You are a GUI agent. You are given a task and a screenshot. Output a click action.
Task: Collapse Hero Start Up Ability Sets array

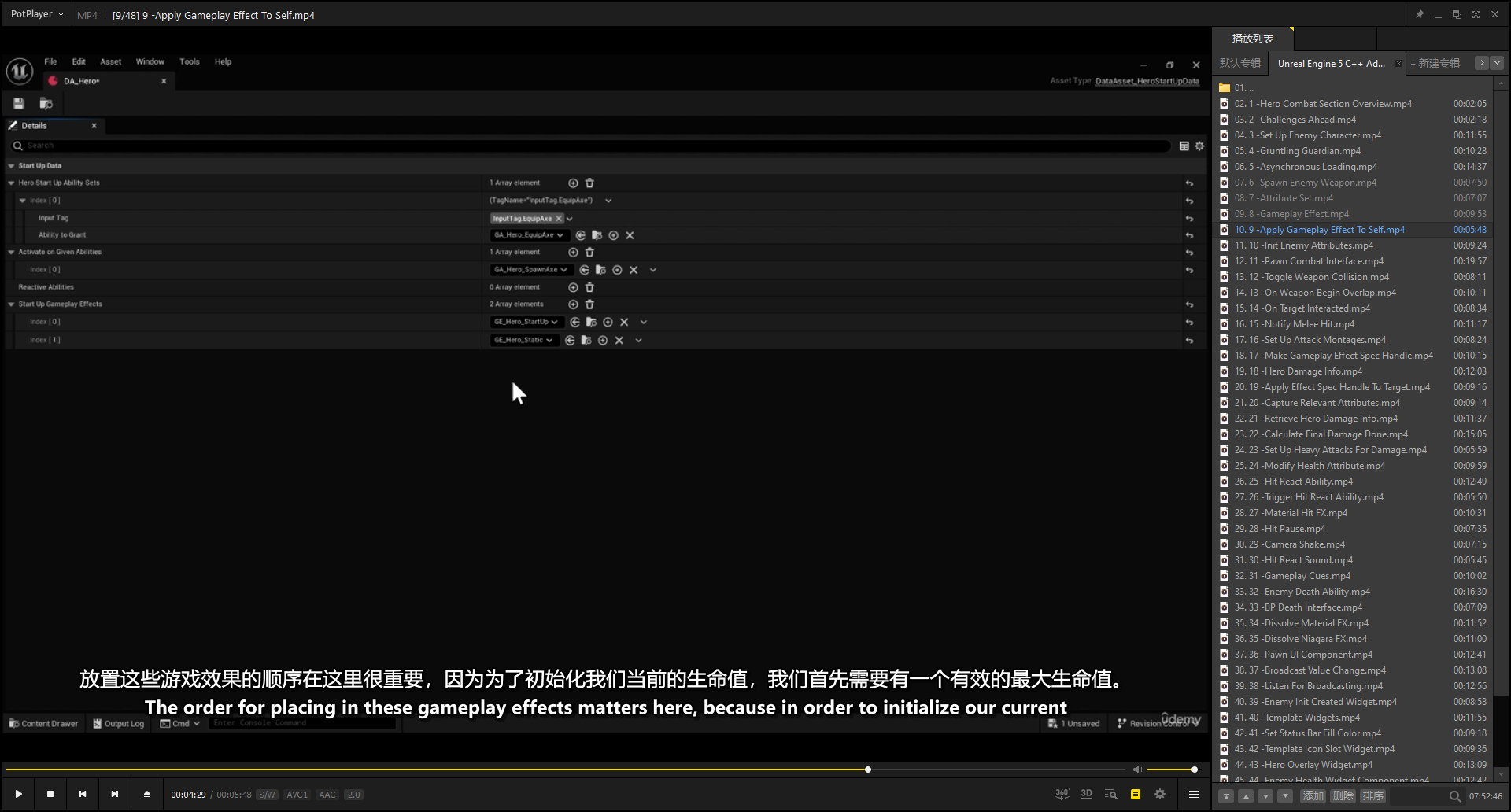[x=11, y=183]
